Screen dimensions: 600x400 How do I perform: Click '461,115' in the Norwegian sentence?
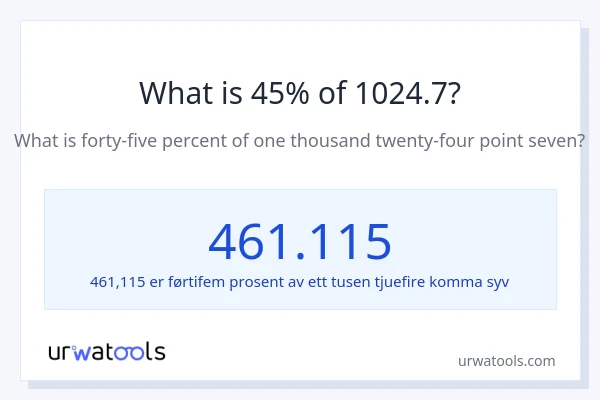click(x=113, y=281)
